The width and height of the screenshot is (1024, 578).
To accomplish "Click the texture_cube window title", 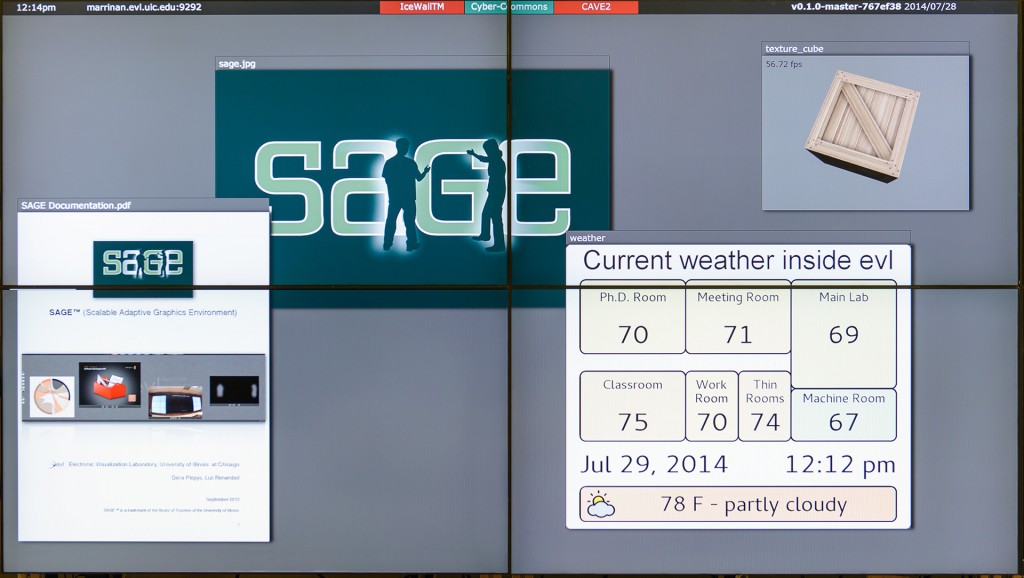I will click(865, 49).
